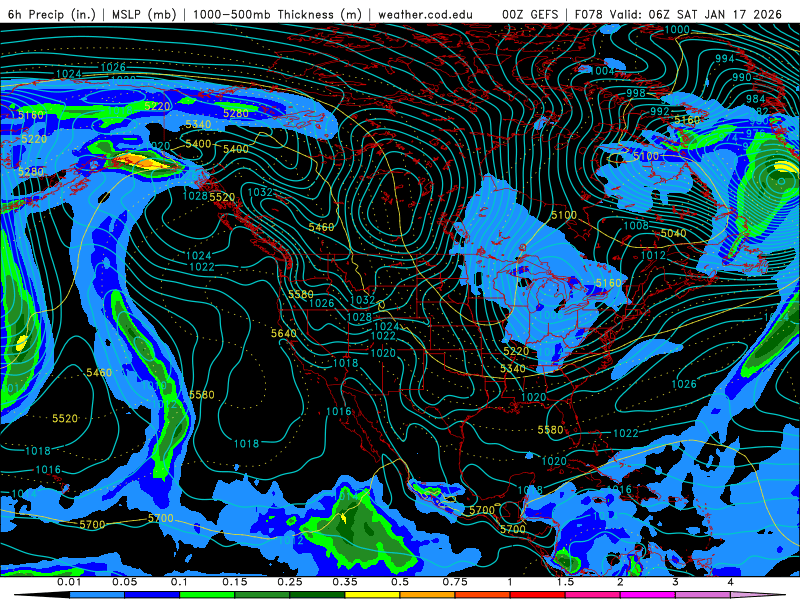Screen dimensions: 800x600
Task: Click the 'MSLP (mb)' title text
Action: click(x=144, y=14)
